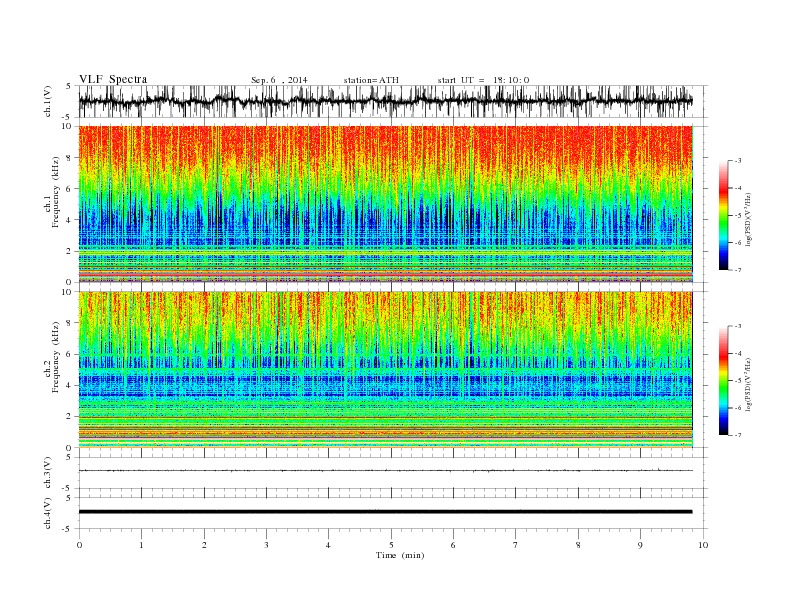Click time axis tick label 0
Viewport: 792px width, 612px height.
[79, 545]
